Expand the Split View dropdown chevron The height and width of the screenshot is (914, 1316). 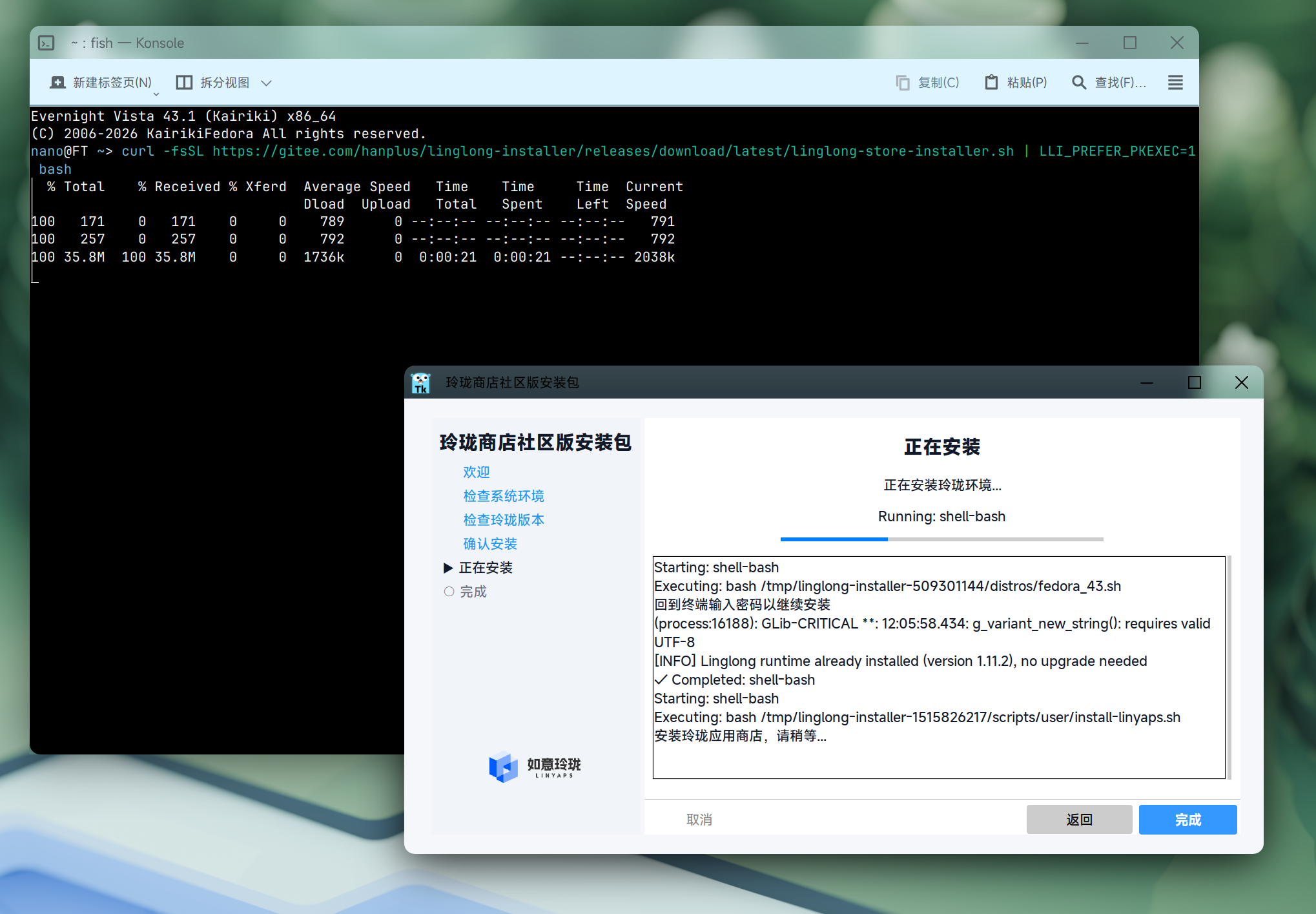coord(266,83)
